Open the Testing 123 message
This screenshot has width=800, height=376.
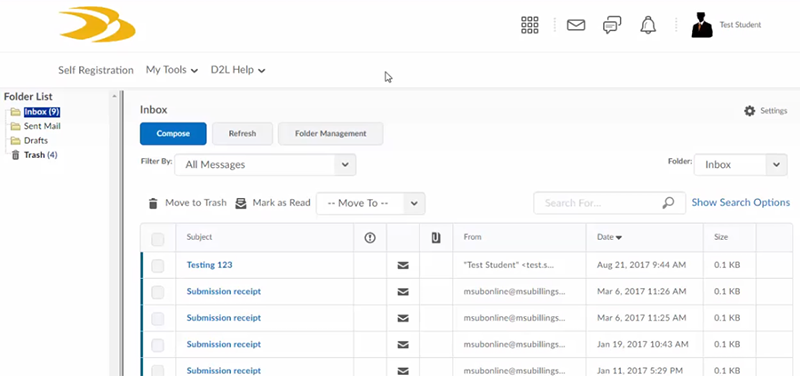[x=209, y=265]
